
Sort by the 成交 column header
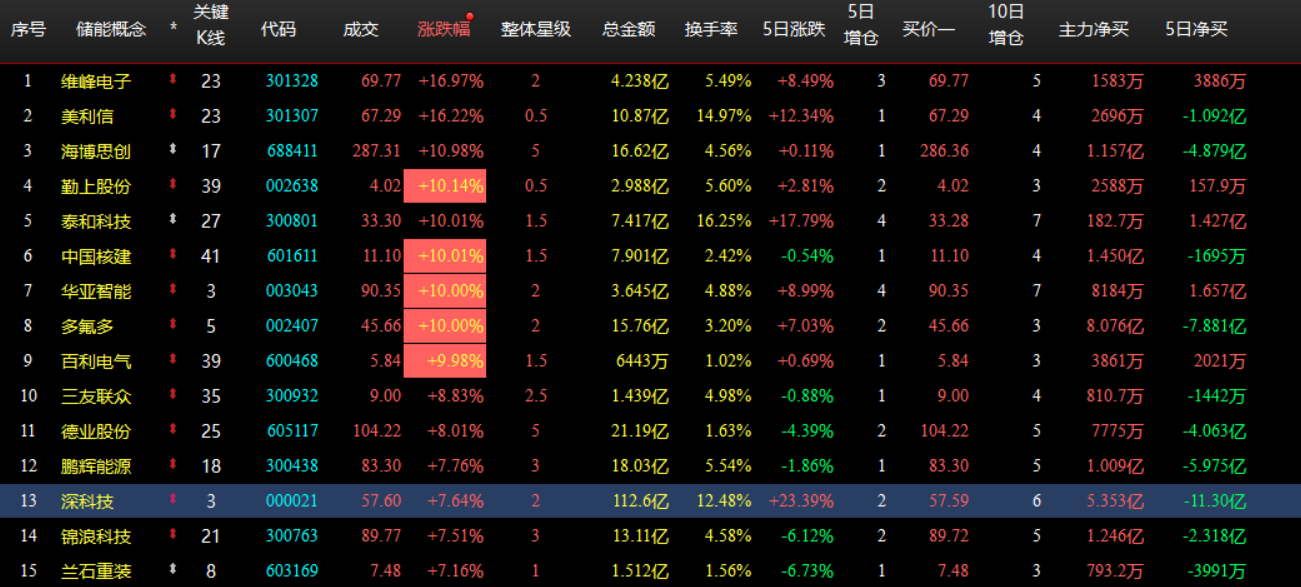click(361, 29)
